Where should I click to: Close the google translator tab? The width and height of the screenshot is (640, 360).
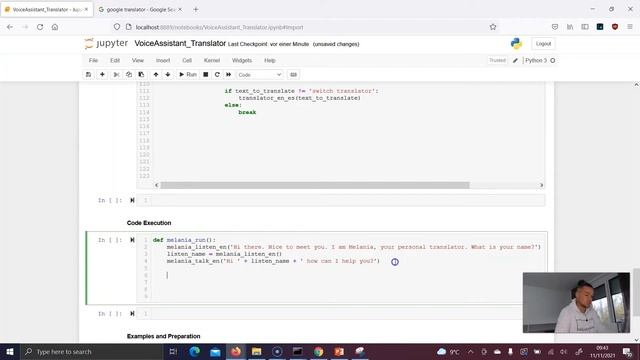click(x=180, y=9)
